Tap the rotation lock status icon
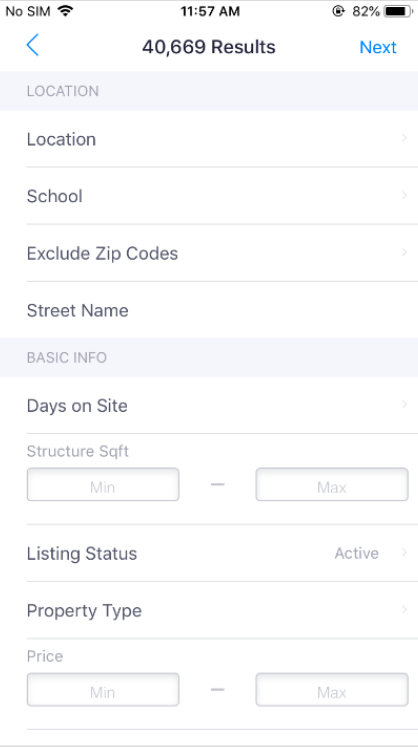Screen dimensions: 418x747 pyautogui.click(x=338, y=11)
